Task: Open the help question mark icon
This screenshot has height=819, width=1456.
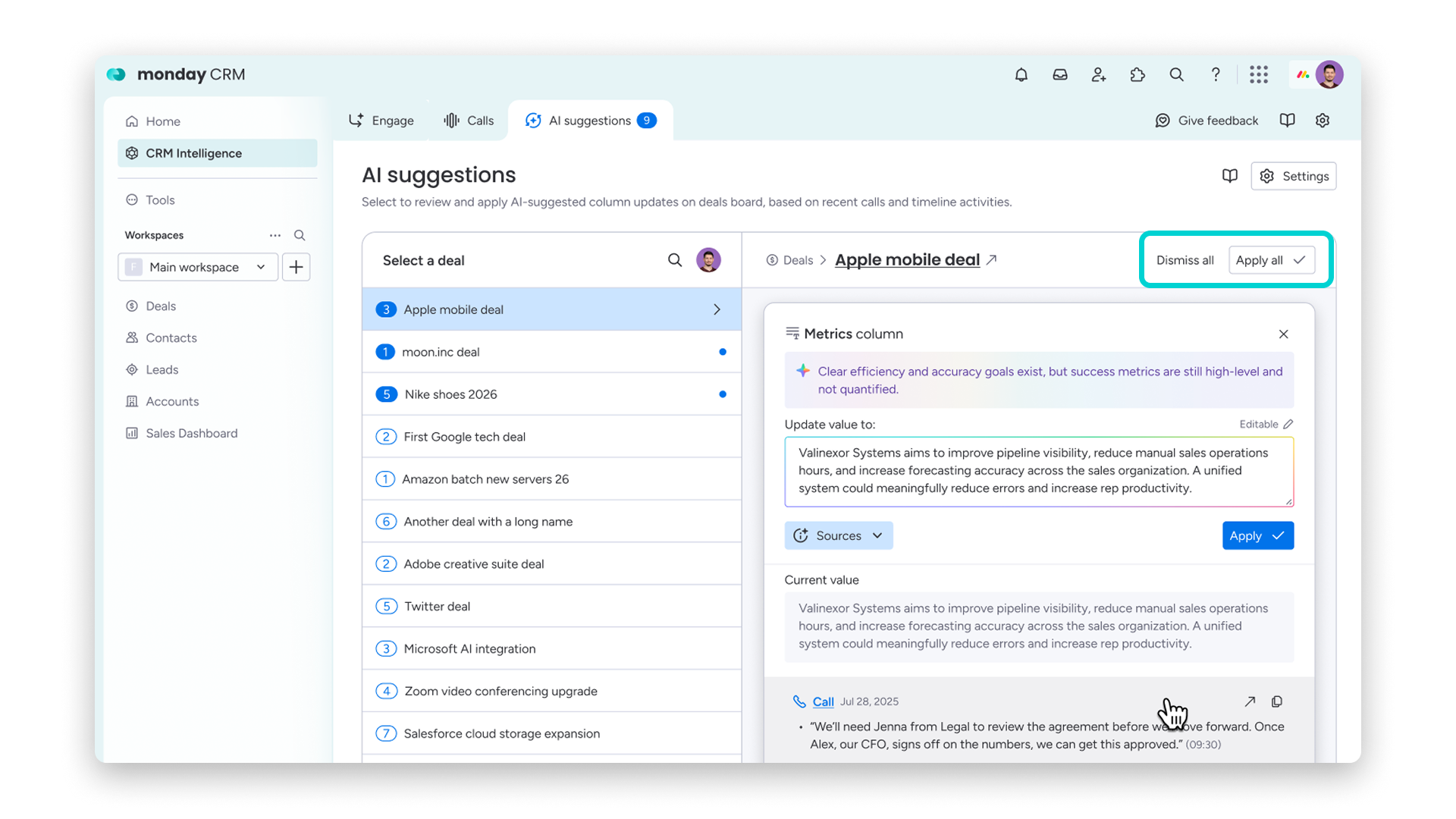Action: [x=1216, y=74]
